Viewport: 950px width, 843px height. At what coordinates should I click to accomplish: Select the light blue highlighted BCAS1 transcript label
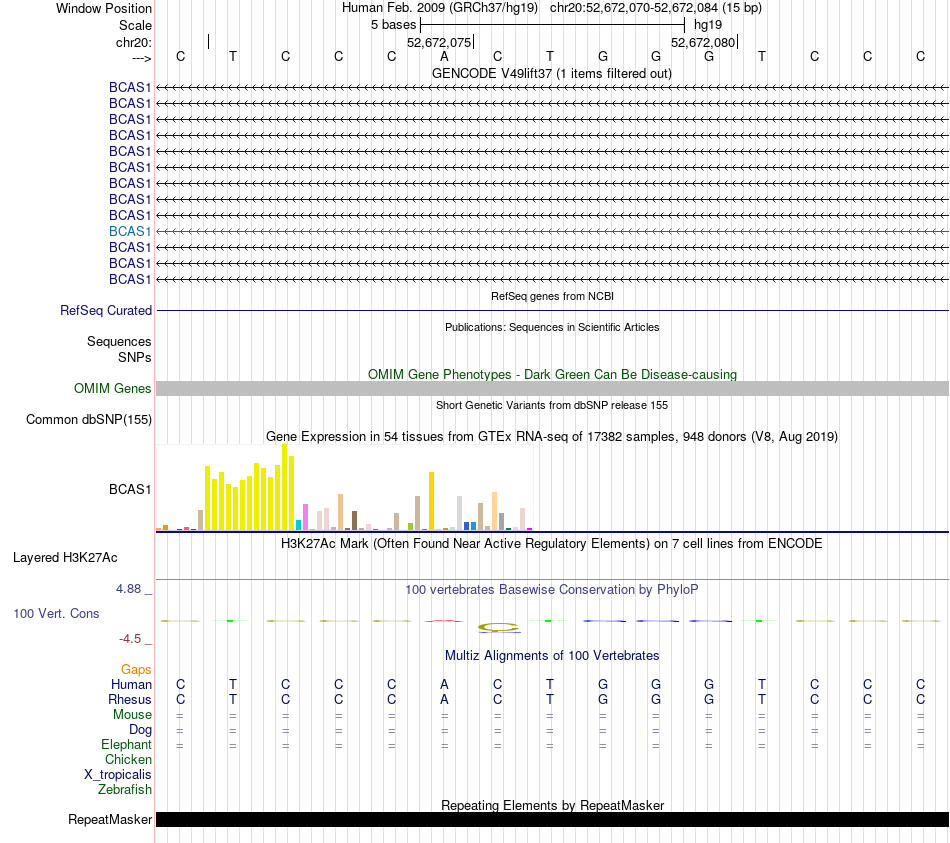click(x=130, y=232)
